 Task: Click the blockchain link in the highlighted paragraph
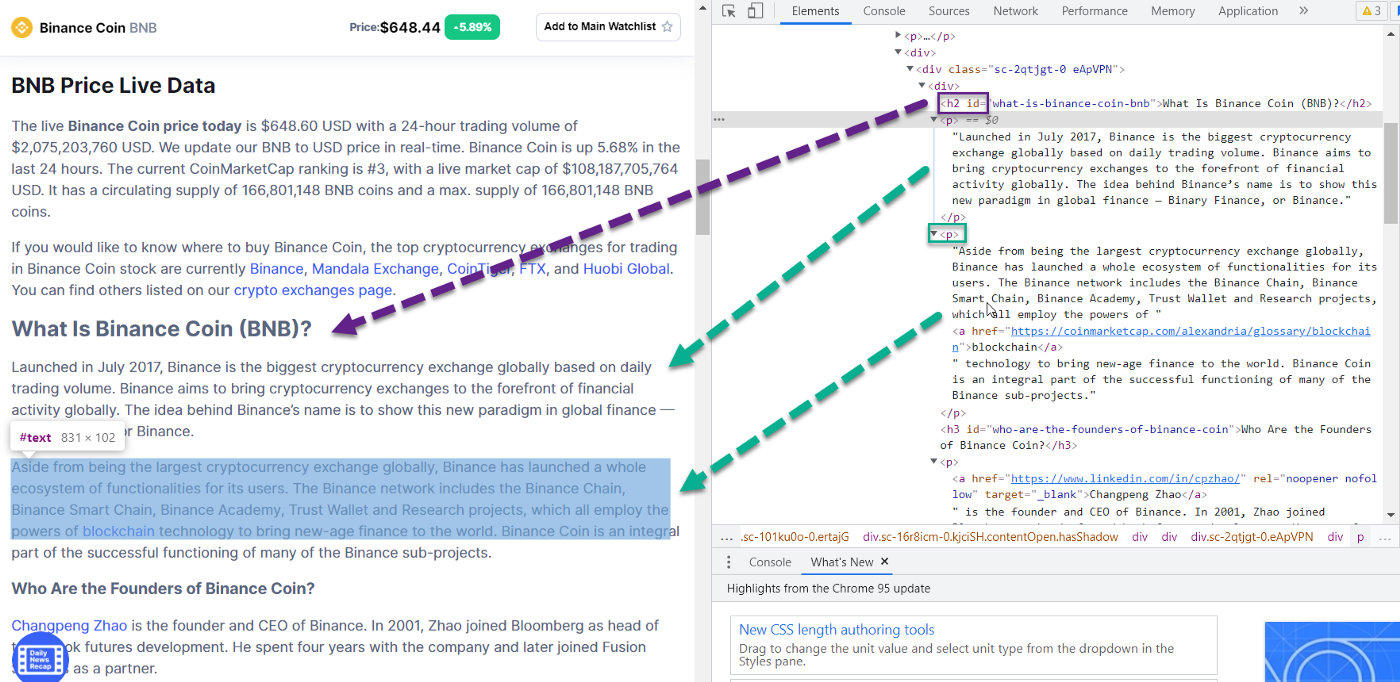(118, 531)
